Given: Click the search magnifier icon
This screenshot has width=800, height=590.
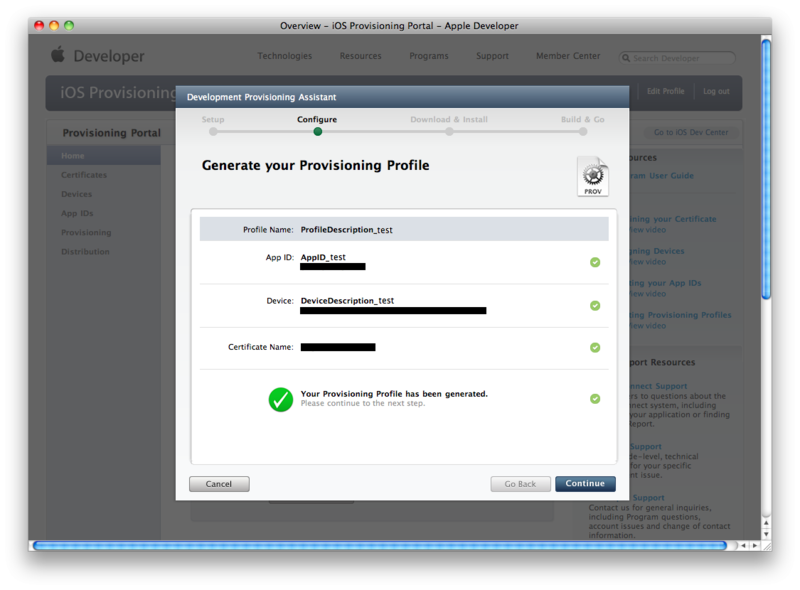Looking at the screenshot, I should (x=626, y=58).
